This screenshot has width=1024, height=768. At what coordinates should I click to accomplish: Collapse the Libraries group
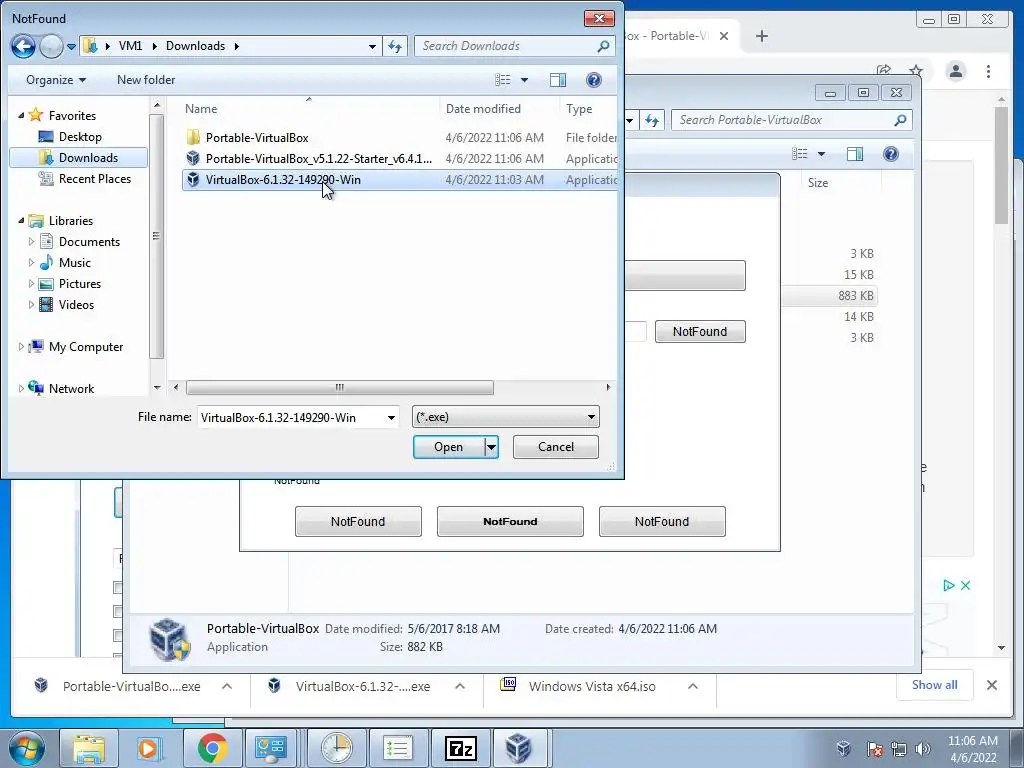click(21, 220)
